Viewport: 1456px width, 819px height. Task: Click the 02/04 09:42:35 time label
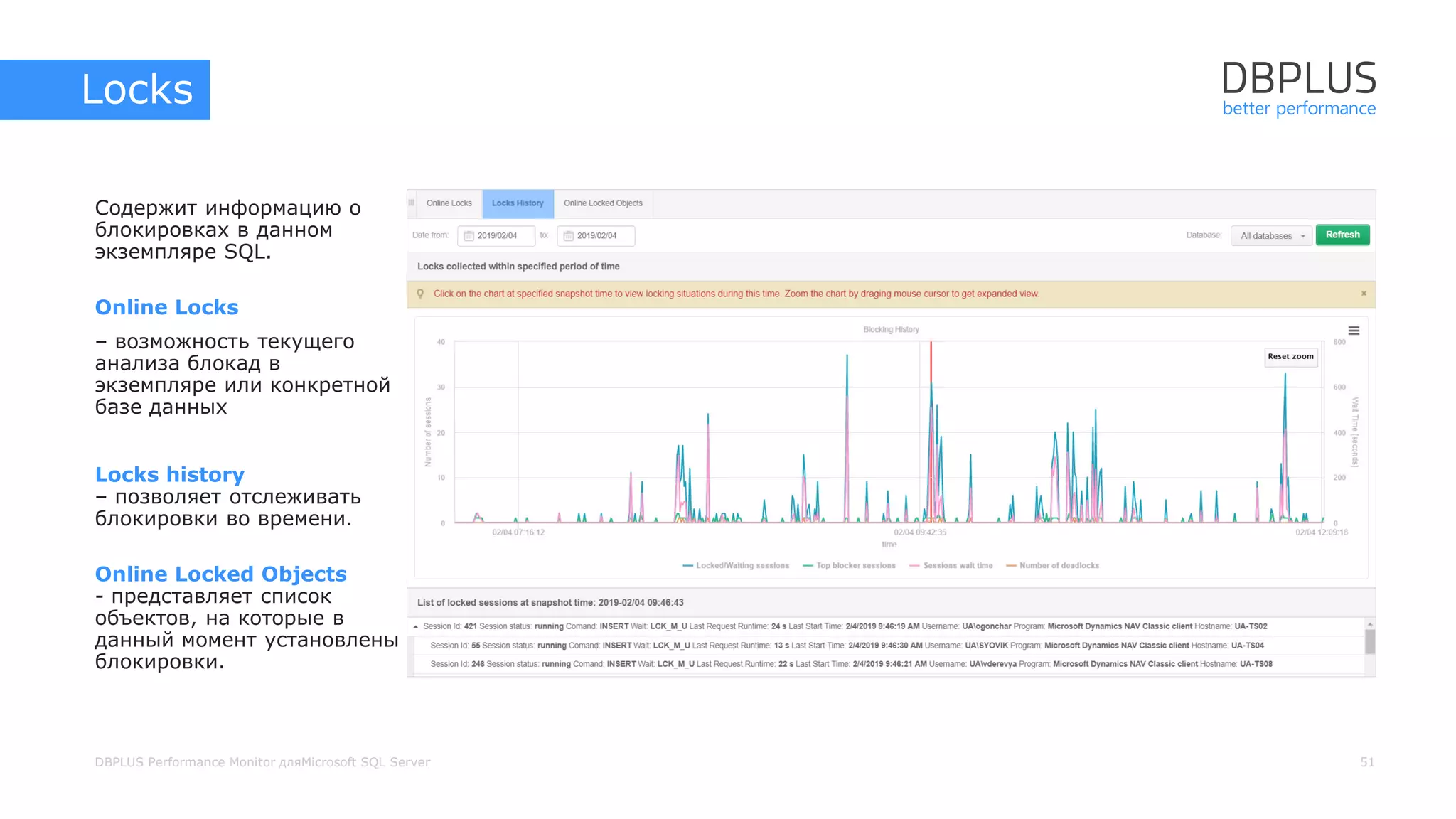920,532
